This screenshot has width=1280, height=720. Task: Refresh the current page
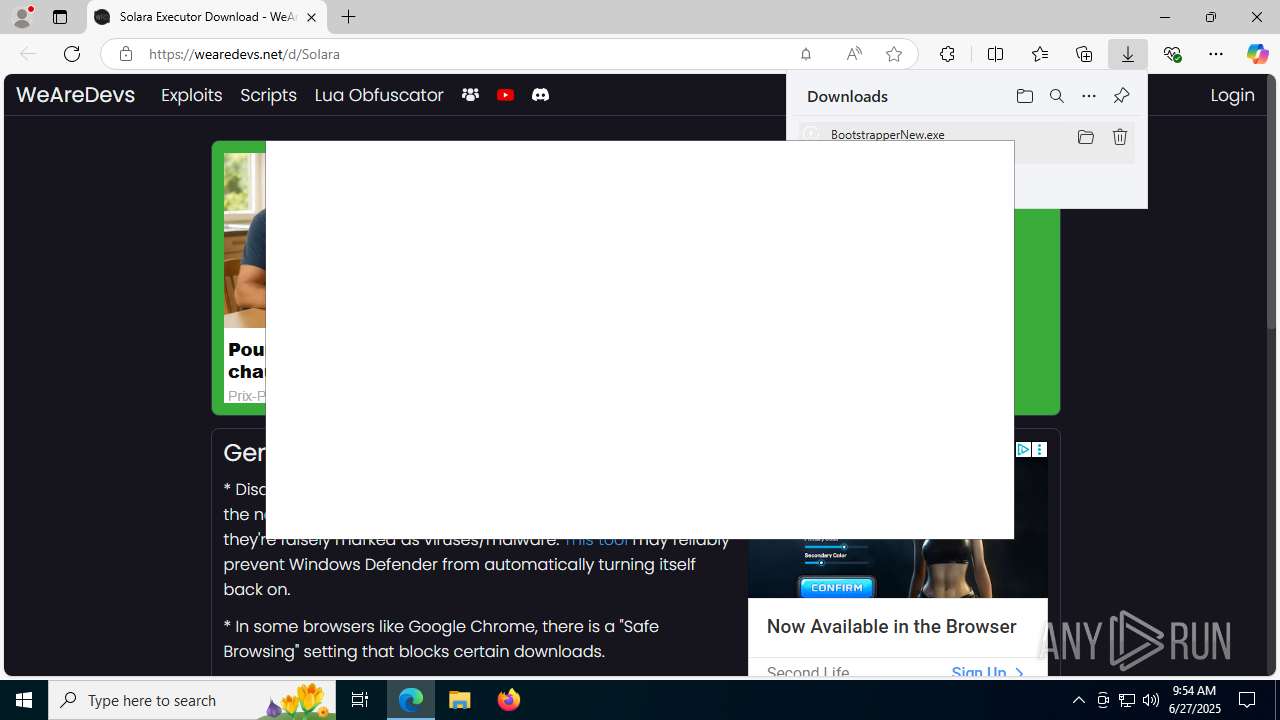[x=72, y=54]
